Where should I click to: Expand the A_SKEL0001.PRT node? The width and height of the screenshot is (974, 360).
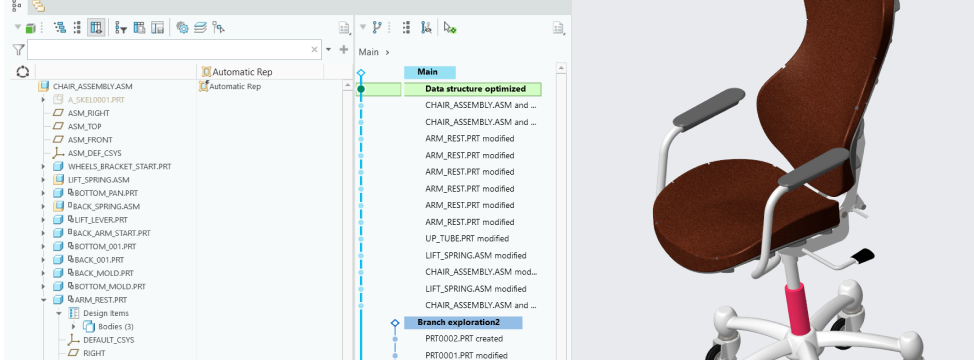click(43, 99)
